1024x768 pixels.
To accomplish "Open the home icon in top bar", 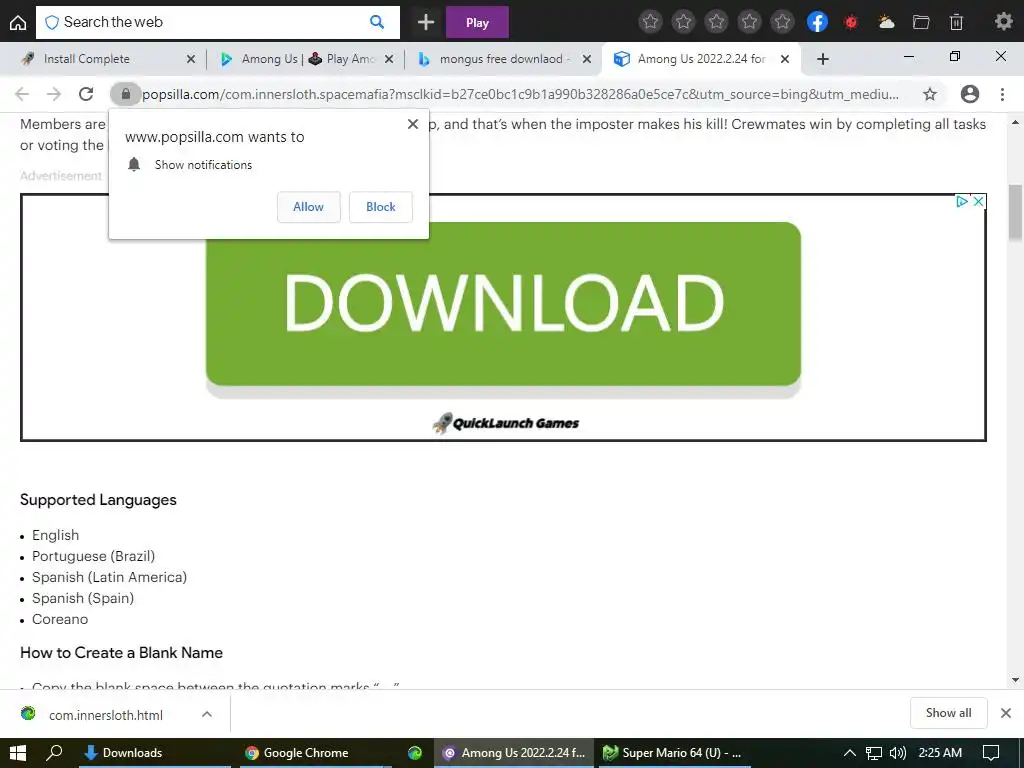I will [18, 23].
